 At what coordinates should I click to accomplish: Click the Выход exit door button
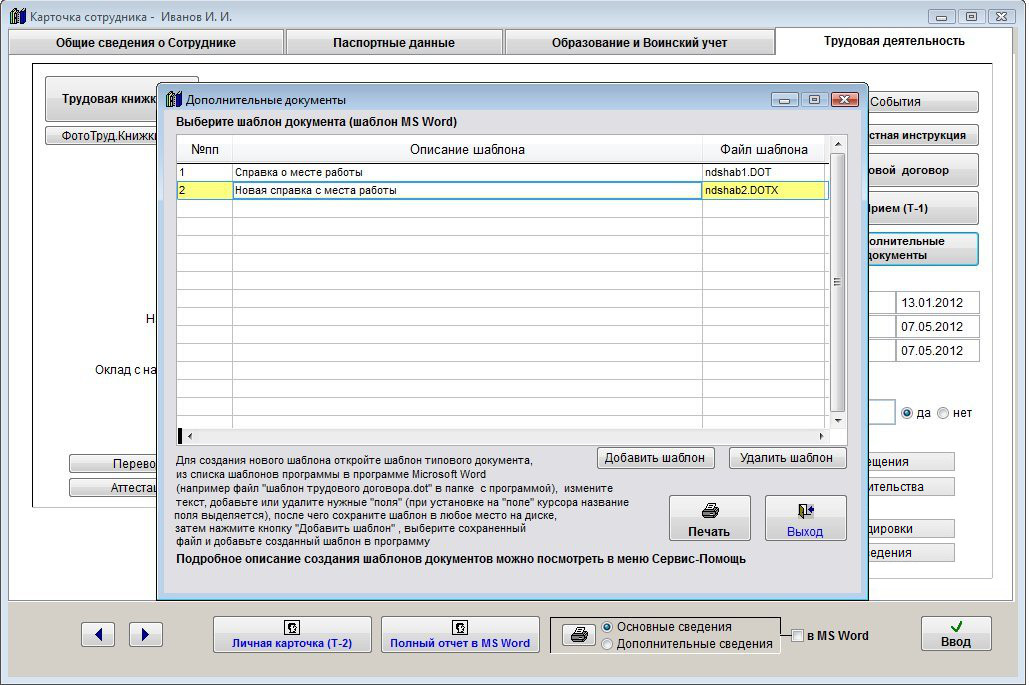coord(805,519)
